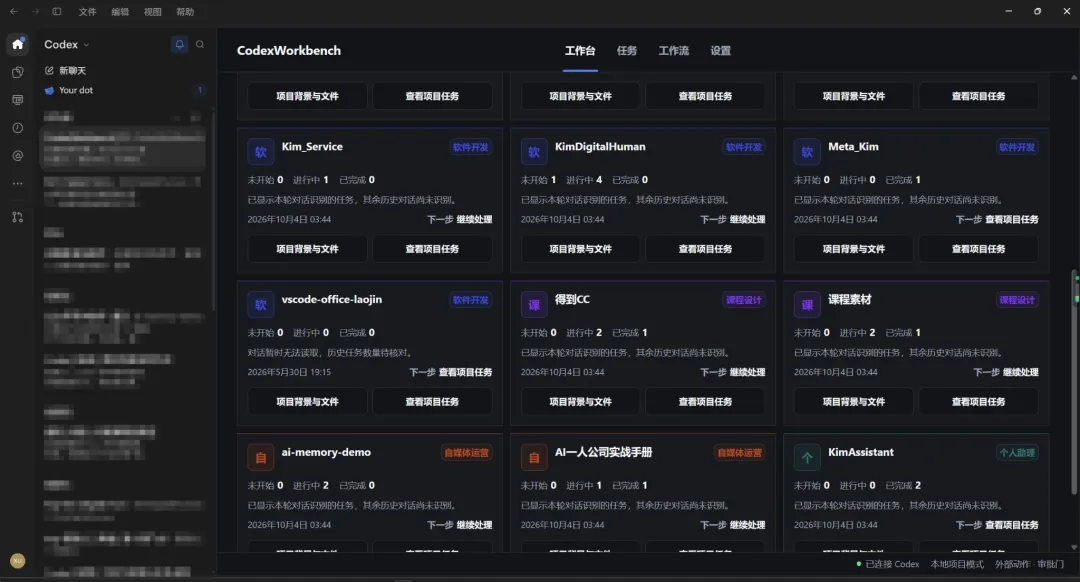The width and height of the screenshot is (1080, 582).
Task: Switch to the 工作流 tab
Action: 674,51
